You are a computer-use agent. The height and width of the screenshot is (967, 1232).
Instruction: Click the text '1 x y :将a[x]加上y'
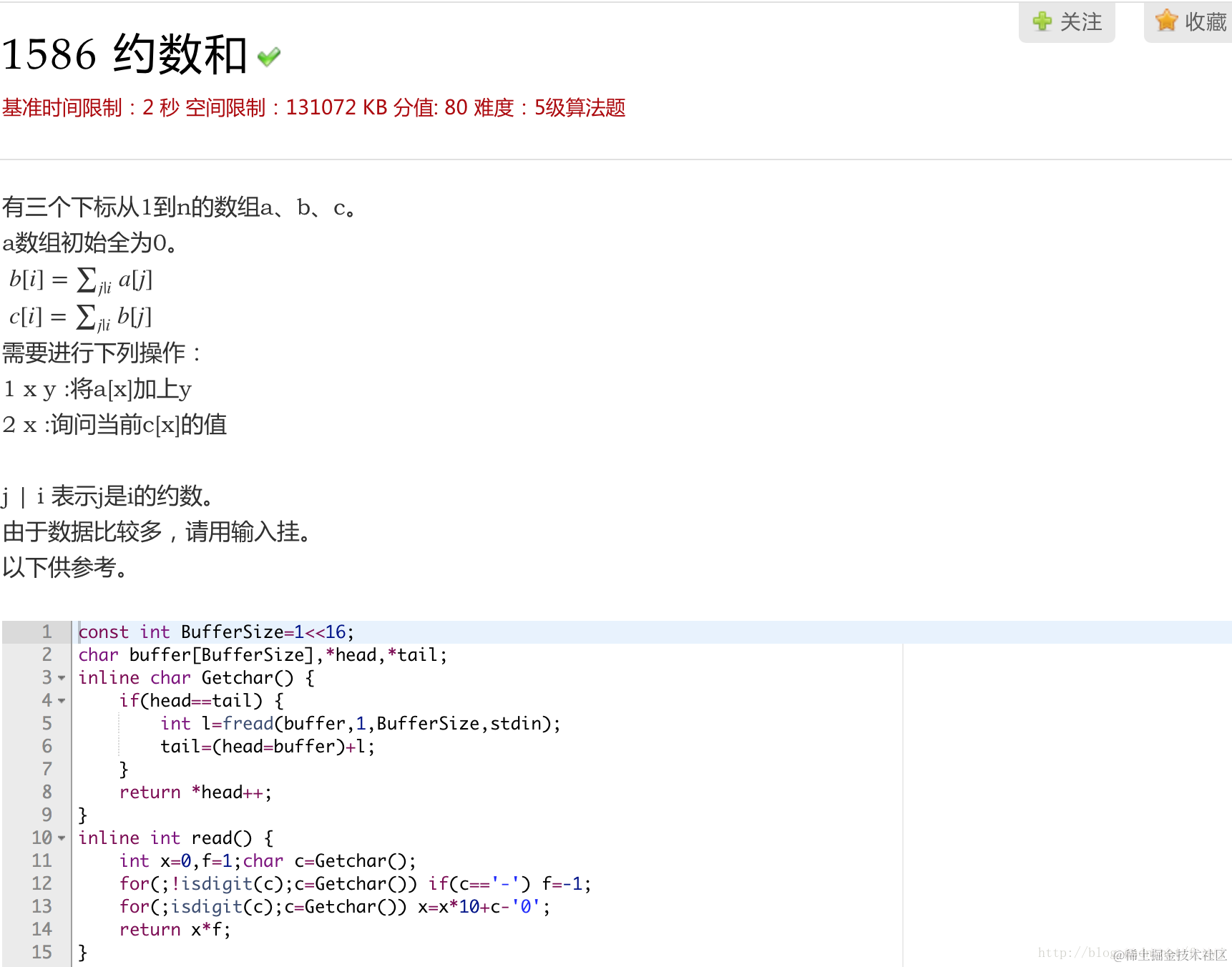97,389
